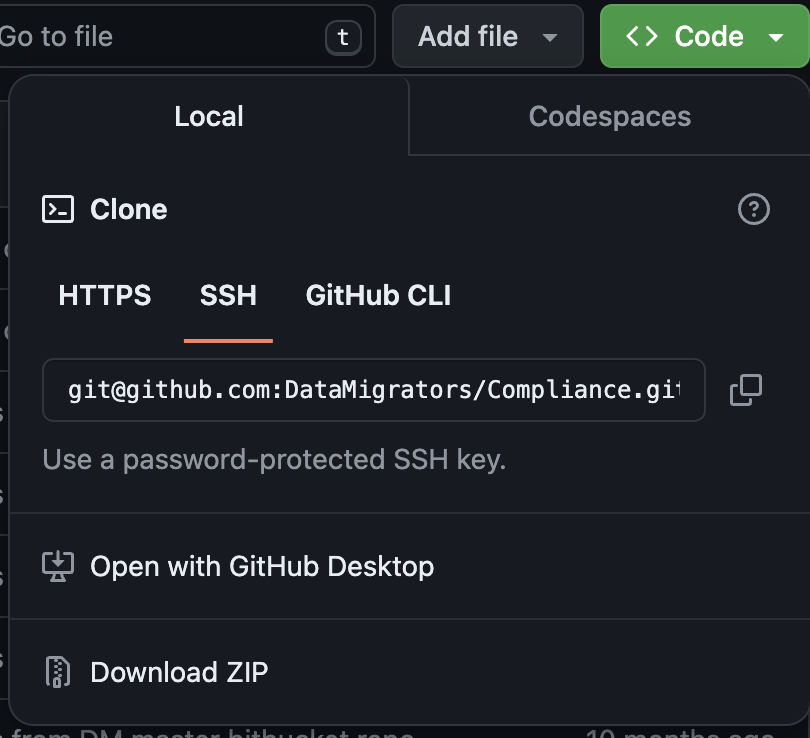
Task: Expand the Add file dropdown
Action: [x=487, y=37]
